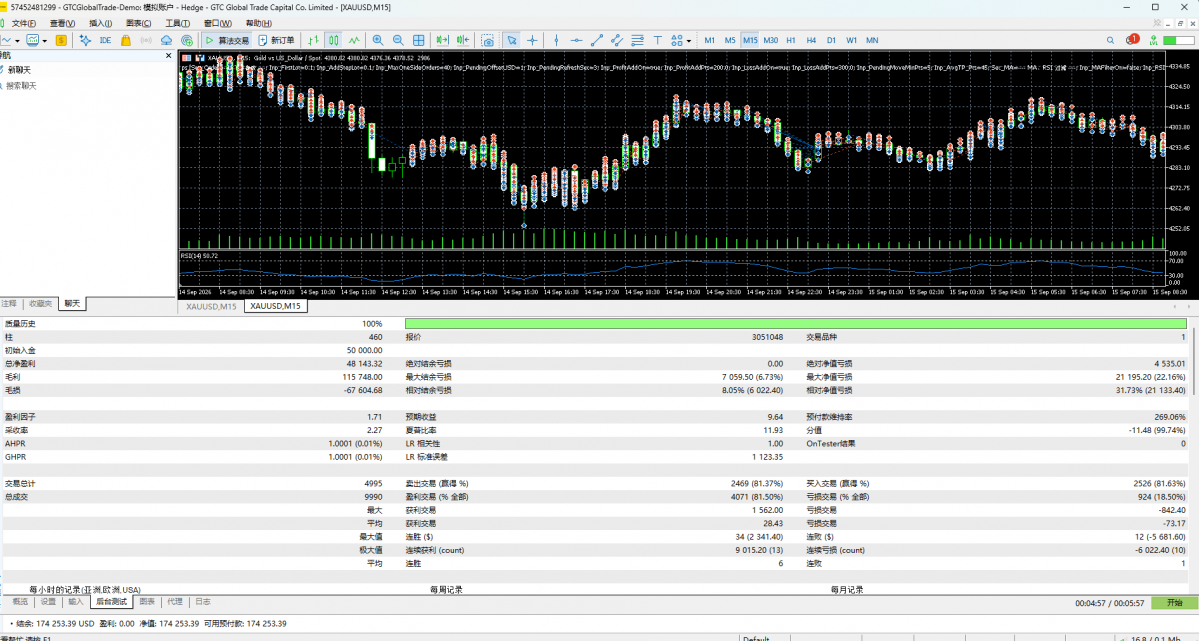Open the Market shopping bag icon
This screenshot has width=1199, height=641.
(x=125, y=40)
